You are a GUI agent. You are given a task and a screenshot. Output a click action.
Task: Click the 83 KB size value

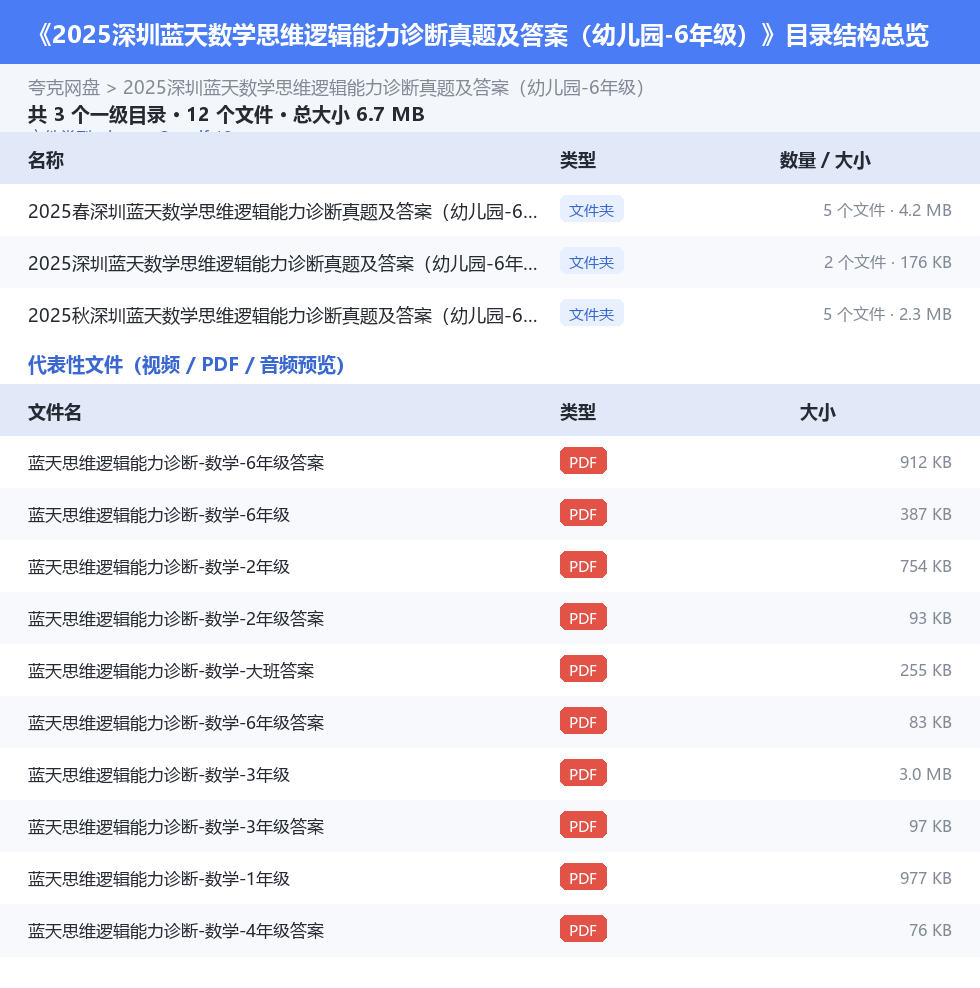[930, 722]
